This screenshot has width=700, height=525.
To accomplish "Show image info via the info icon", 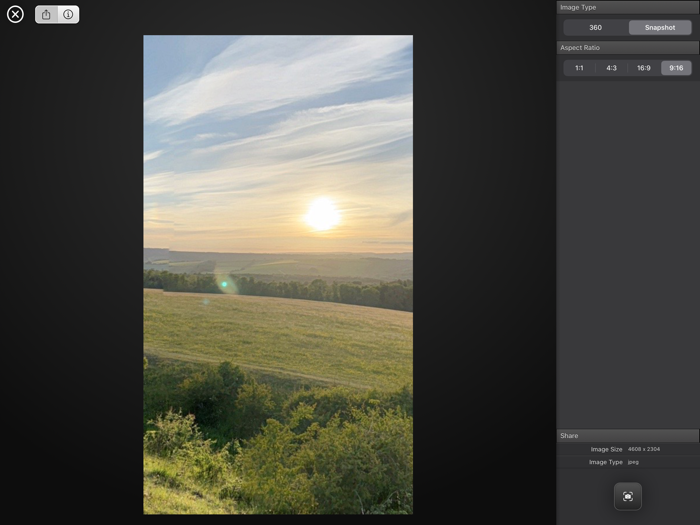I will point(68,15).
